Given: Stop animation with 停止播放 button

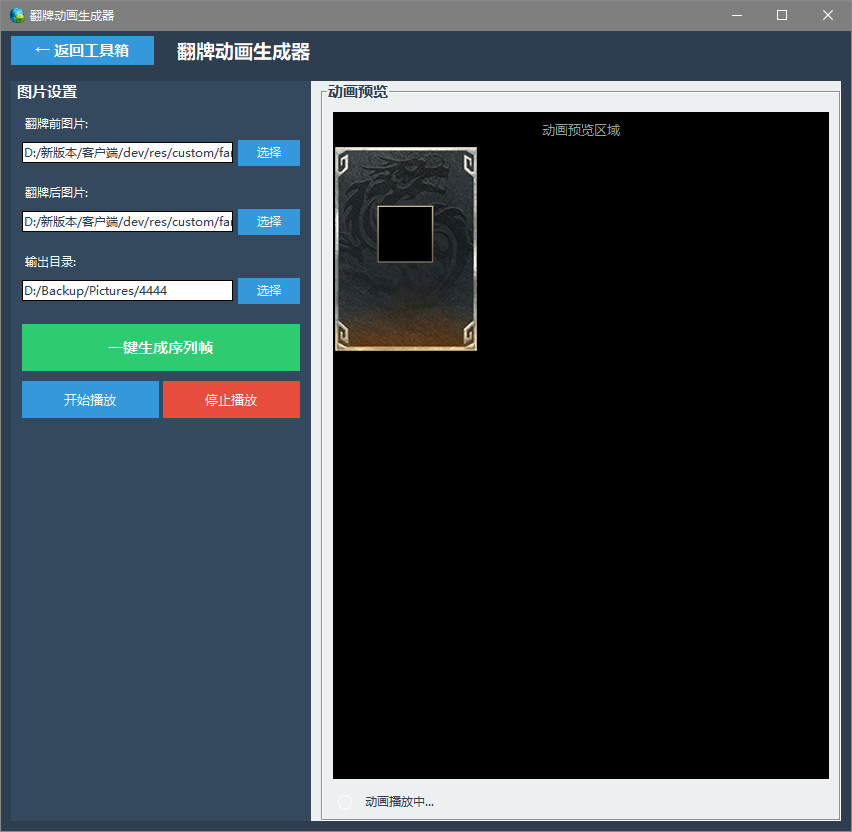Looking at the screenshot, I should (231, 400).
